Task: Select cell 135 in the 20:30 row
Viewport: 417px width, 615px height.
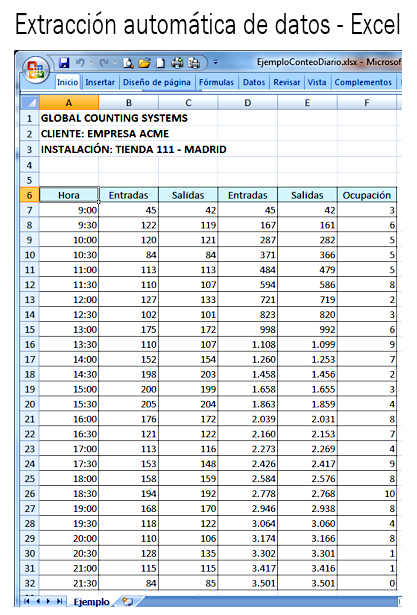Action: coord(188,553)
